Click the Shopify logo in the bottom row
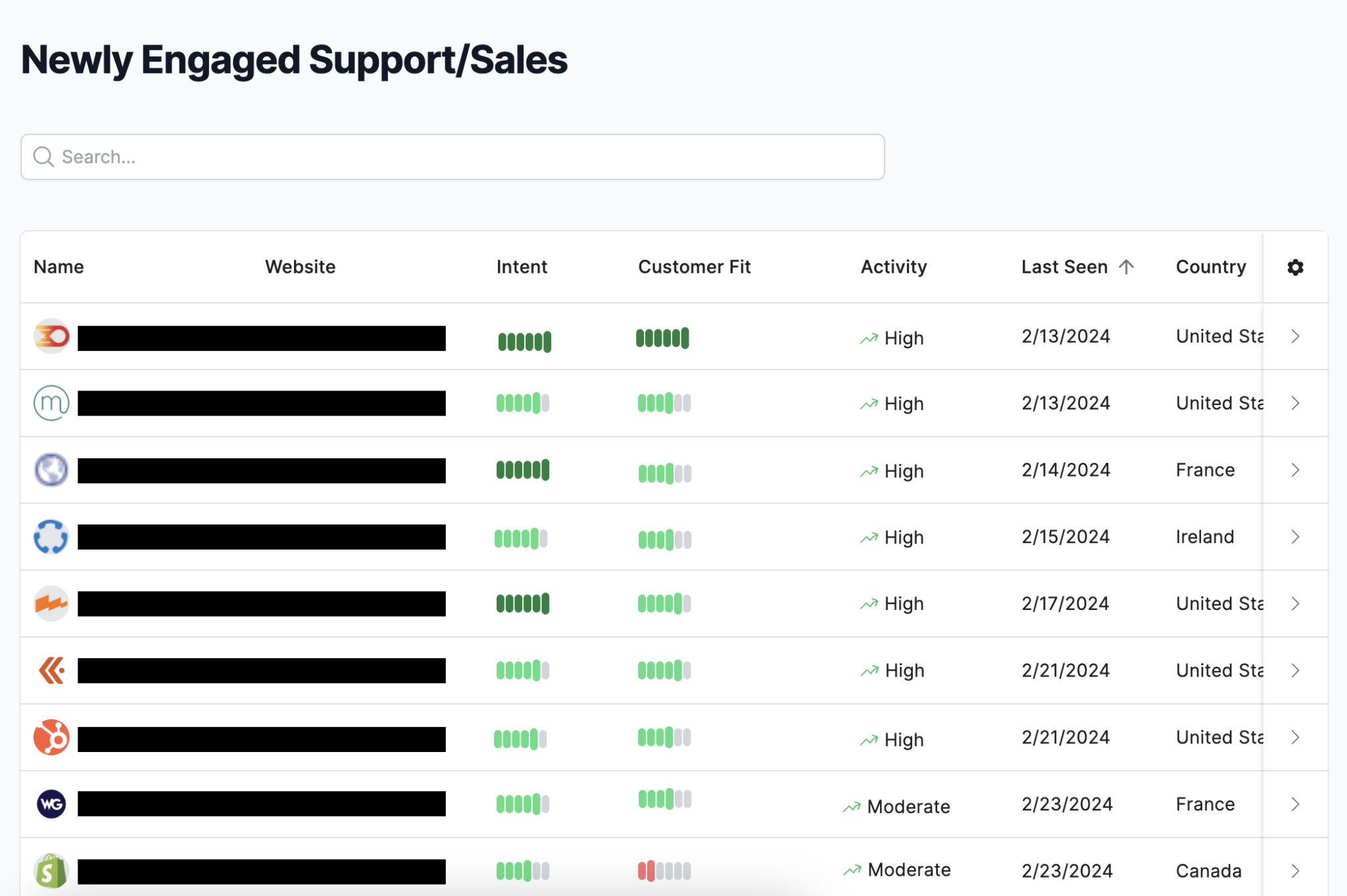Screen dimensions: 1347x896 pyautogui.click(x=51, y=872)
